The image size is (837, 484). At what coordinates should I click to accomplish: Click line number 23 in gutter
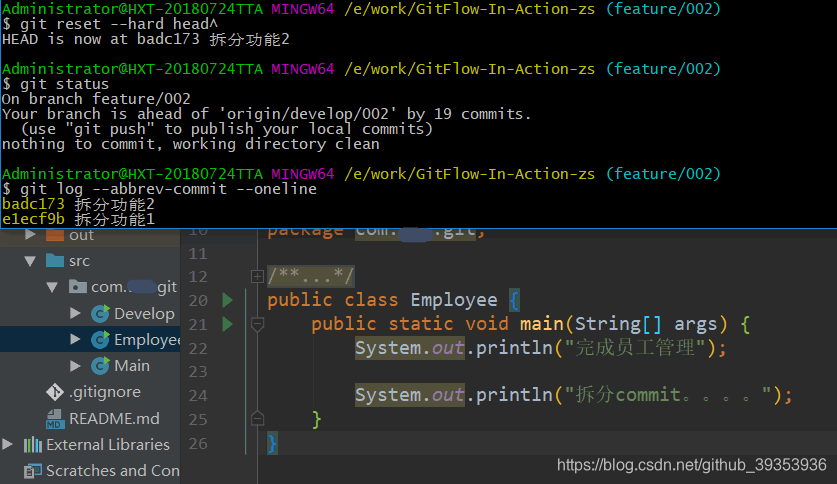[x=198, y=371]
